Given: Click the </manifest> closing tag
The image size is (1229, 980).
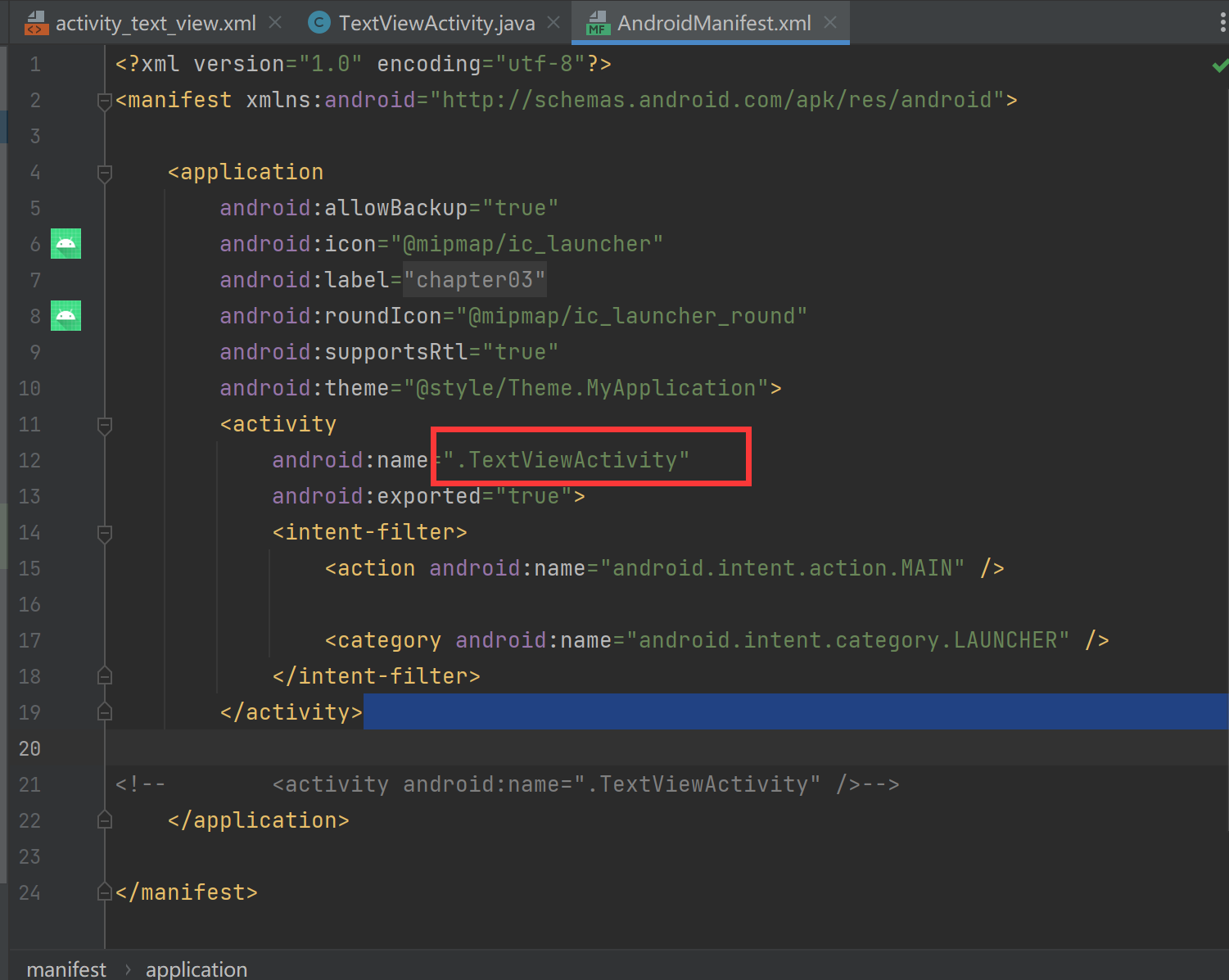Looking at the screenshot, I should coord(187,892).
